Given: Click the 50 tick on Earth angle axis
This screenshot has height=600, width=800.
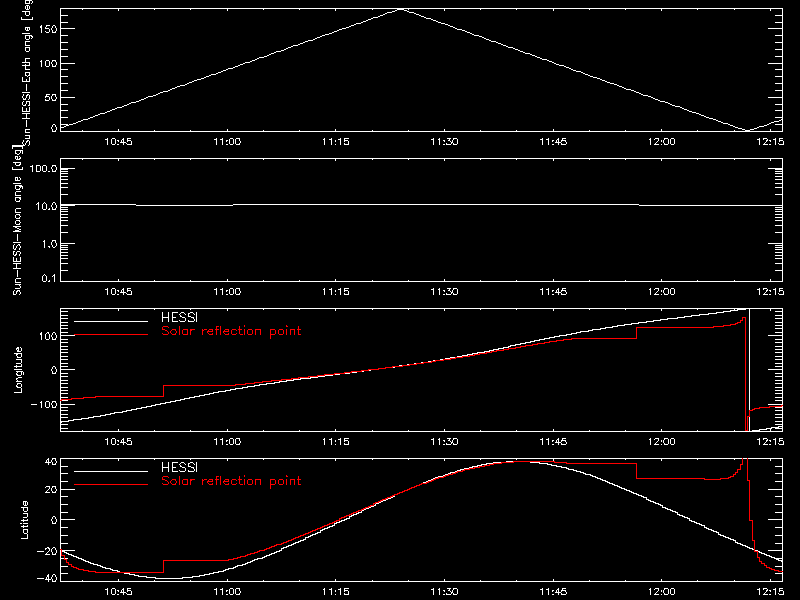Looking at the screenshot, I should pyautogui.click(x=51, y=97).
